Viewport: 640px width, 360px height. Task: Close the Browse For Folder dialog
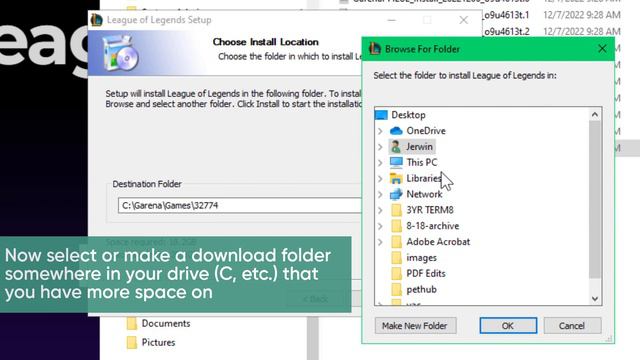tap(602, 49)
